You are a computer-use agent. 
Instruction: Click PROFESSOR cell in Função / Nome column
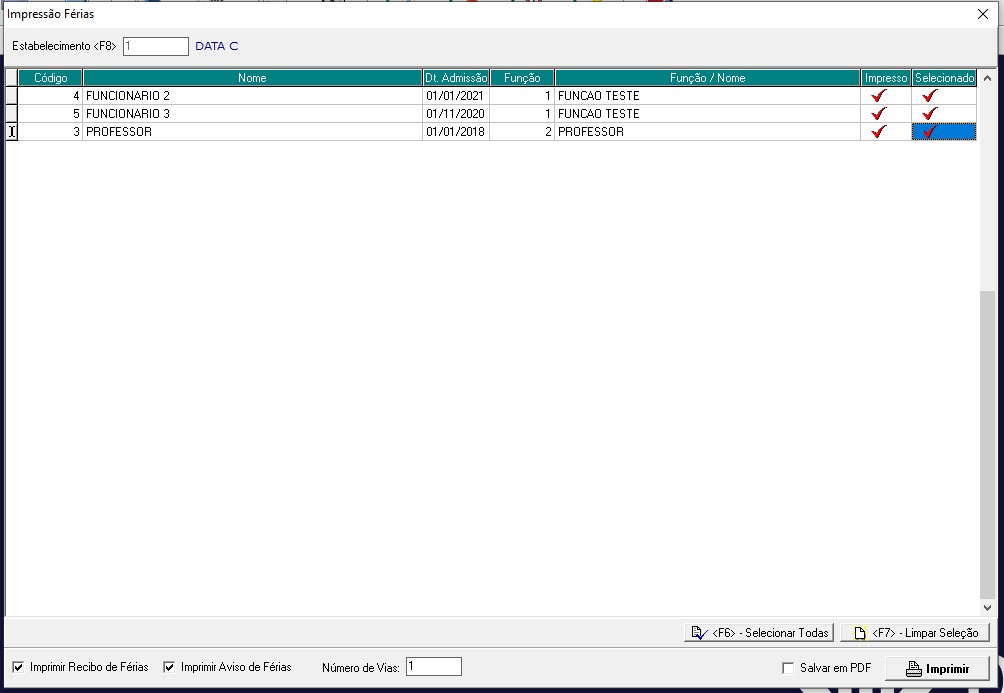tap(708, 131)
